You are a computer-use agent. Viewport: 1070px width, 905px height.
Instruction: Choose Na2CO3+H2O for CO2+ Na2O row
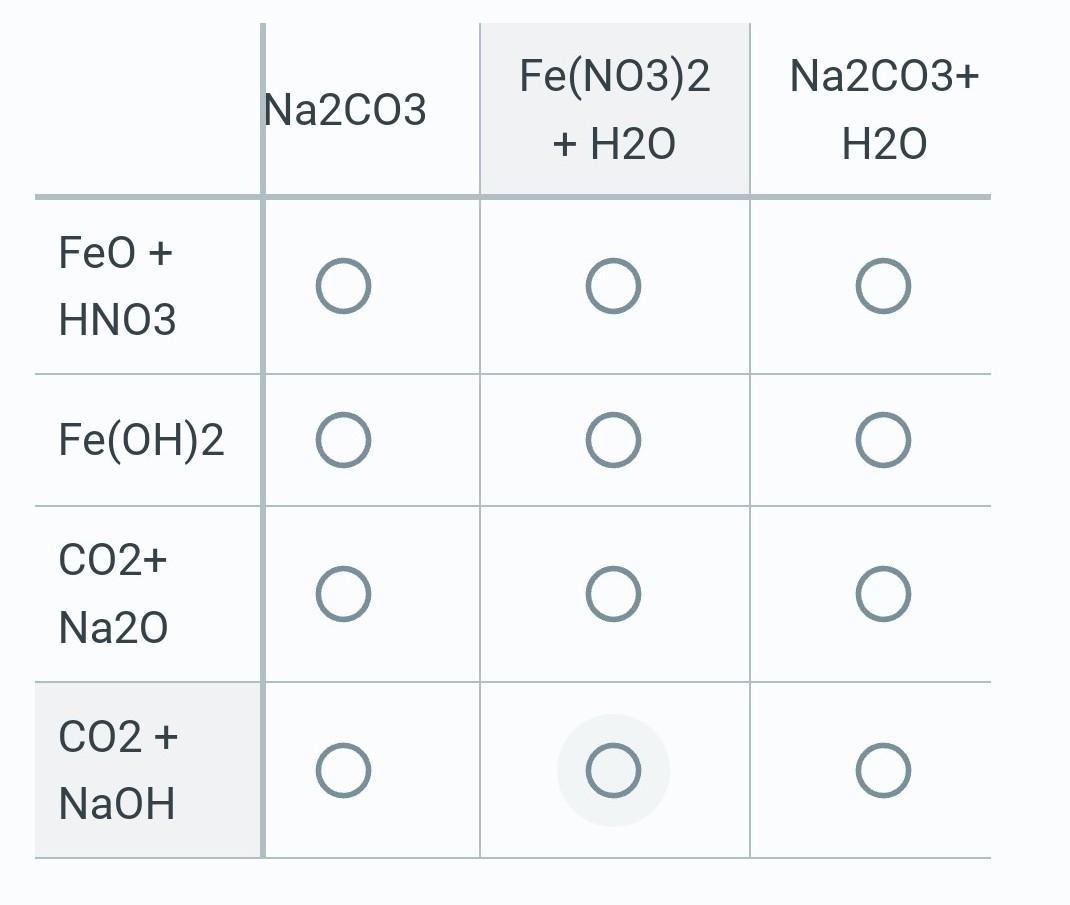[x=883, y=594]
